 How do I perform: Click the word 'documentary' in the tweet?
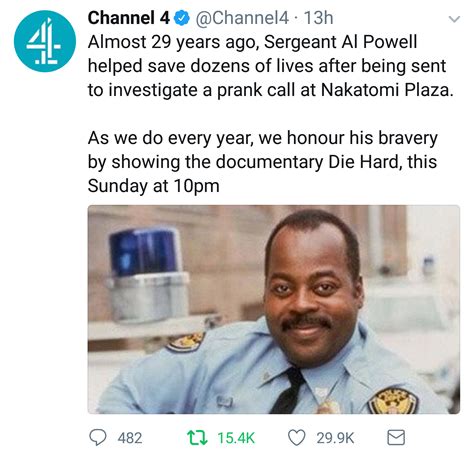point(269,162)
